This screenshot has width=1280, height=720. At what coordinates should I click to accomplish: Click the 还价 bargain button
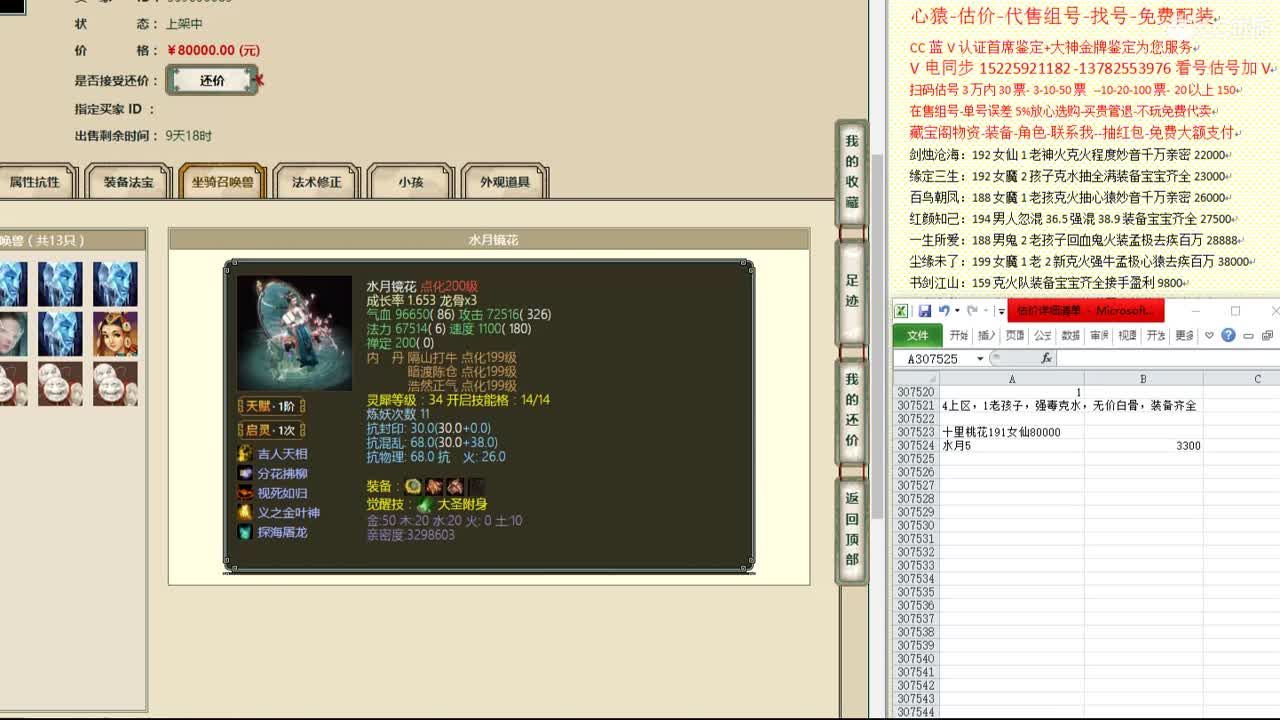211,80
